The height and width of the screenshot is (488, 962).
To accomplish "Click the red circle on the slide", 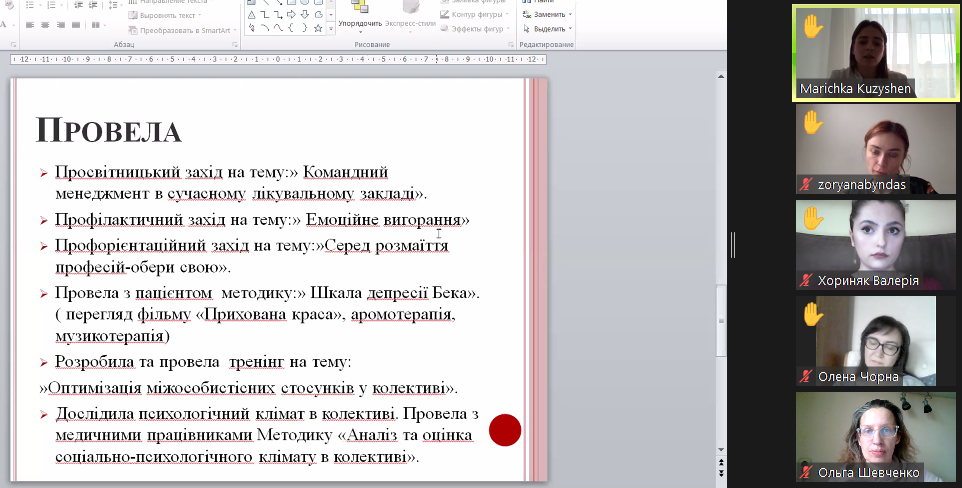I will pyautogui.click(x=505, y=430).
